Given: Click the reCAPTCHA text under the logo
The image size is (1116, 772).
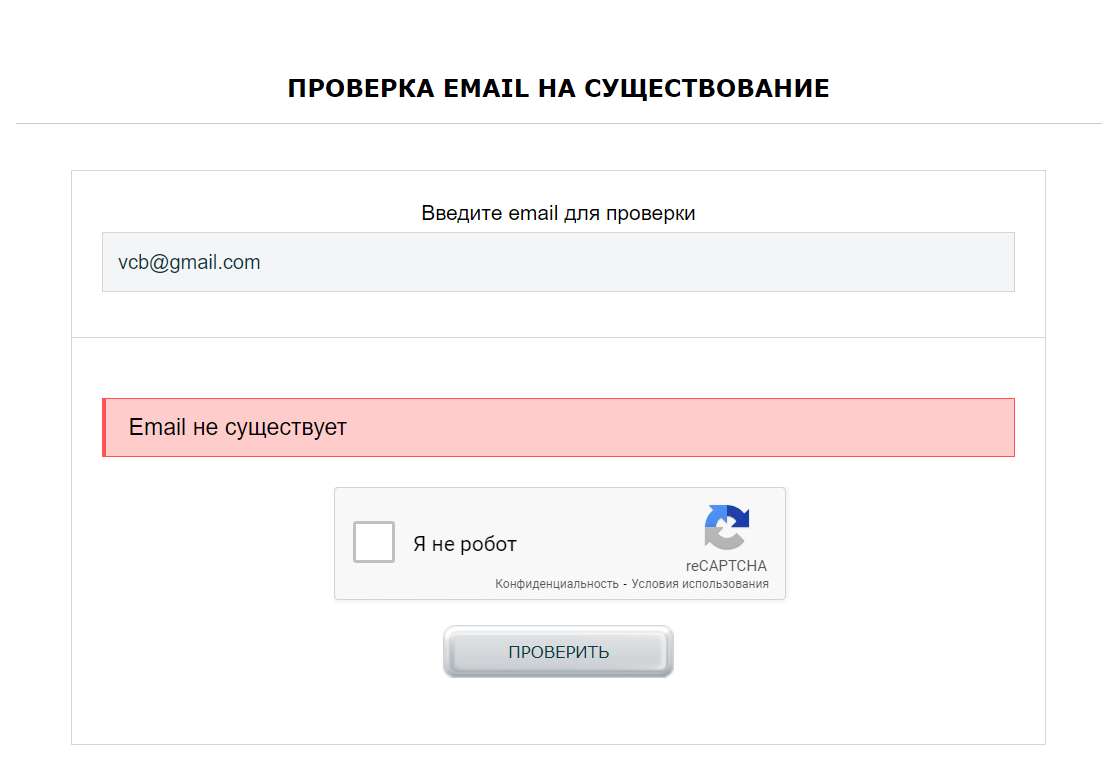Looking at the screenshot, I should point(726,566).
